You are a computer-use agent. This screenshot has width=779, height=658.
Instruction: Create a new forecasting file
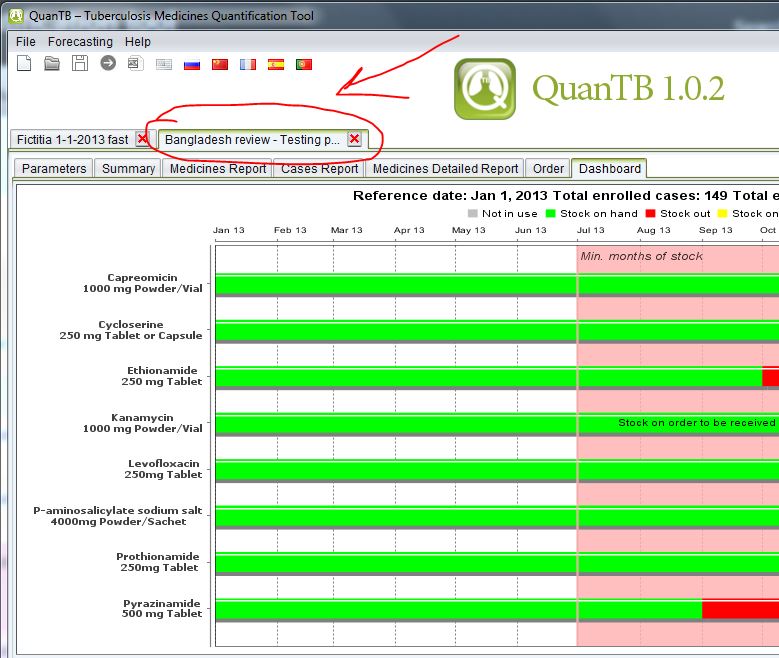pyautogui.click(x=24, y=64)
